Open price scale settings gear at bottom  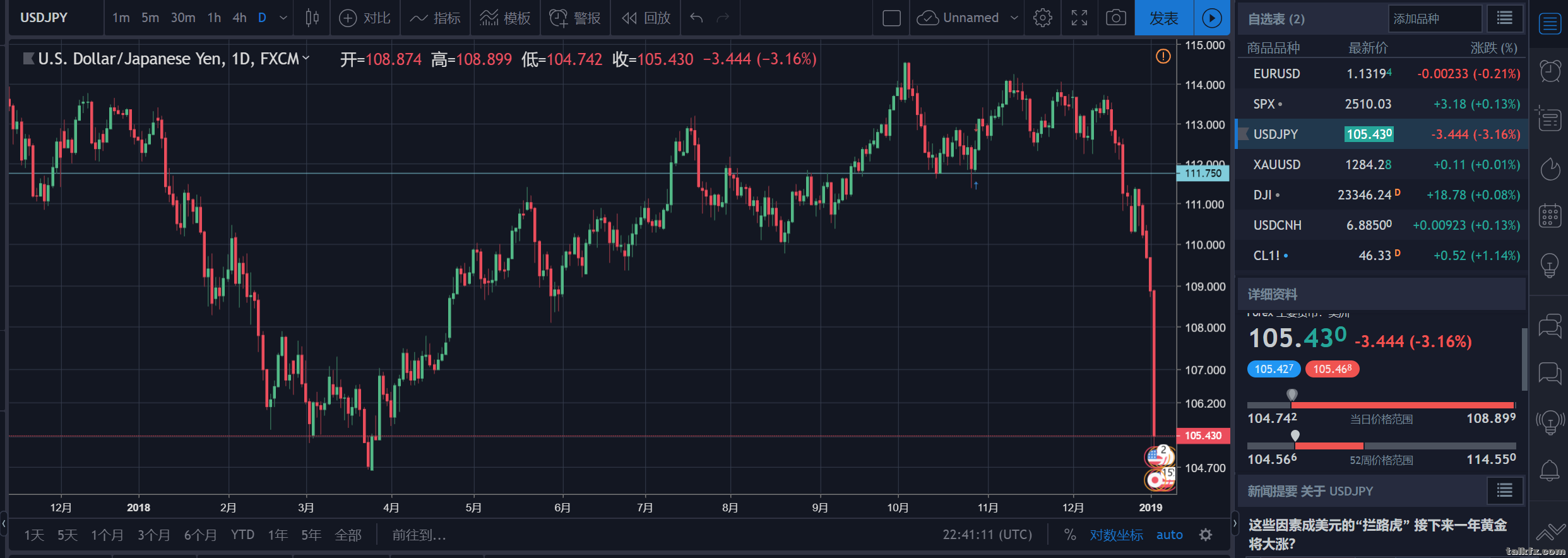(x=1206, y=535)
